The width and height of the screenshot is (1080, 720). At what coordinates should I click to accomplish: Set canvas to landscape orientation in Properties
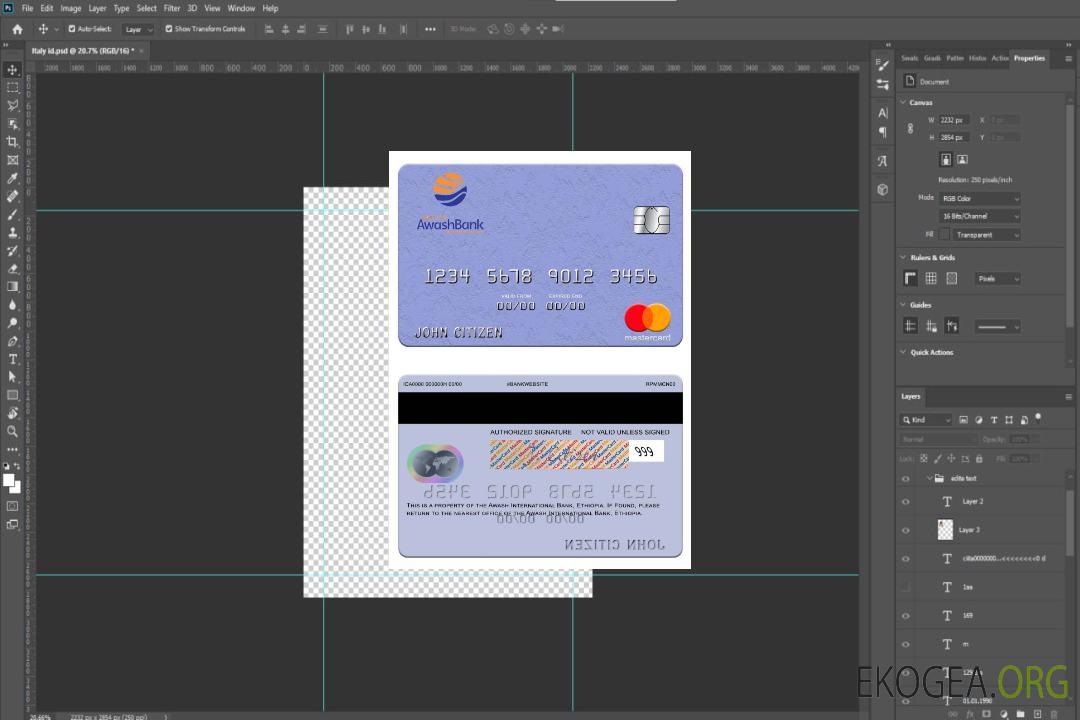pyautogui.click(x=962, y=159)
